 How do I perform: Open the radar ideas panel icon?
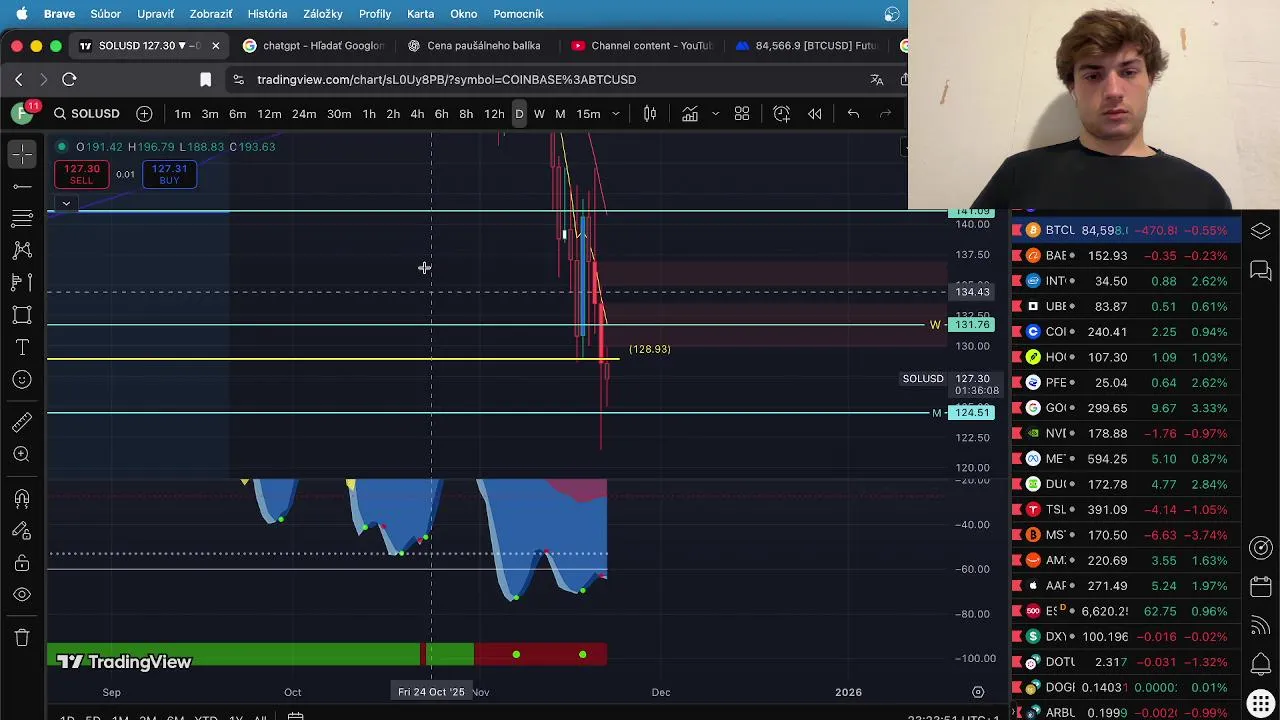(x=1261, y=548)
